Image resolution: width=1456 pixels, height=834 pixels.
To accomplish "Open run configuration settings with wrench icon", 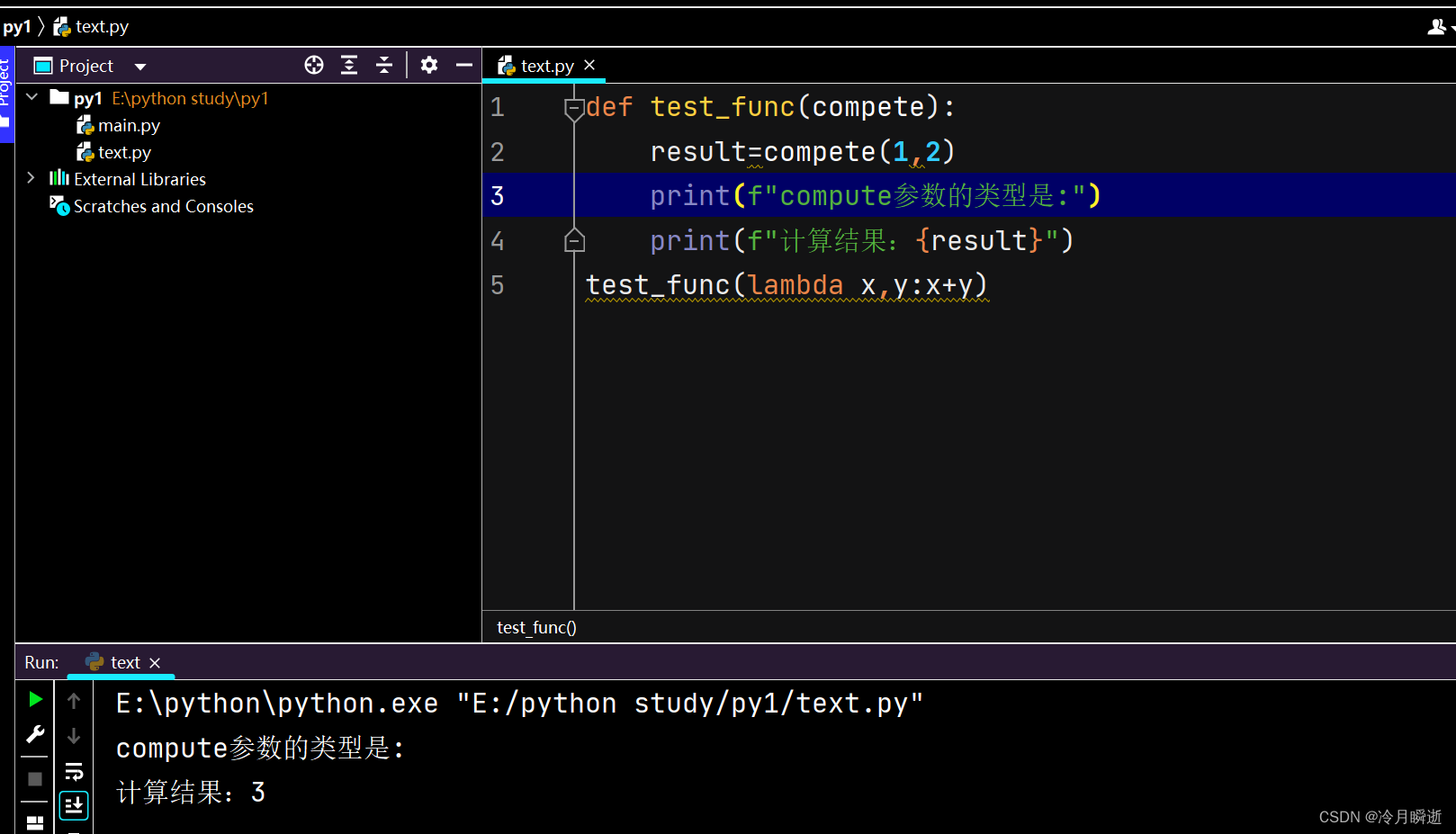I will 34,734.
